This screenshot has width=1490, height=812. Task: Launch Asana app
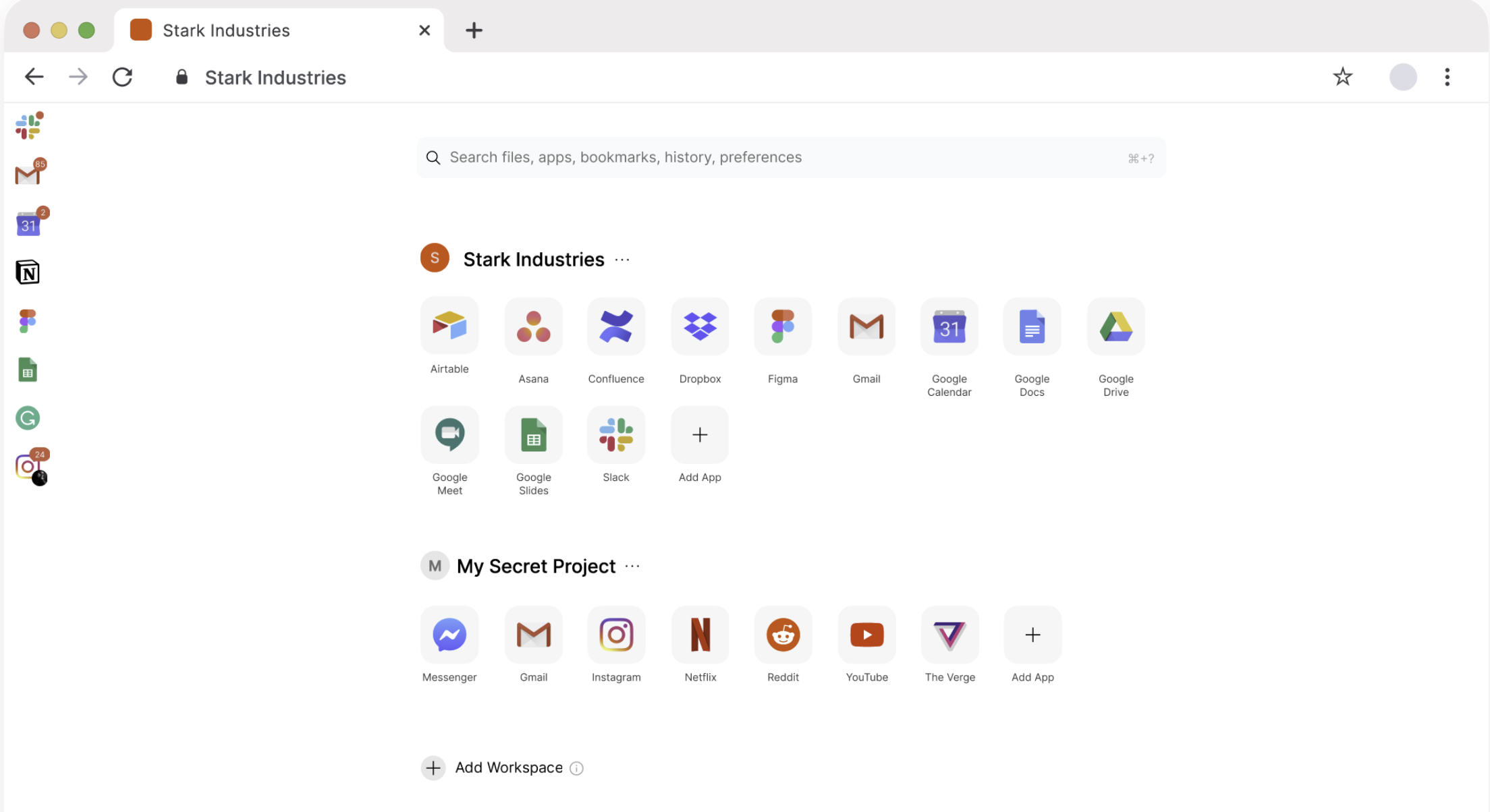pos(534,326)
